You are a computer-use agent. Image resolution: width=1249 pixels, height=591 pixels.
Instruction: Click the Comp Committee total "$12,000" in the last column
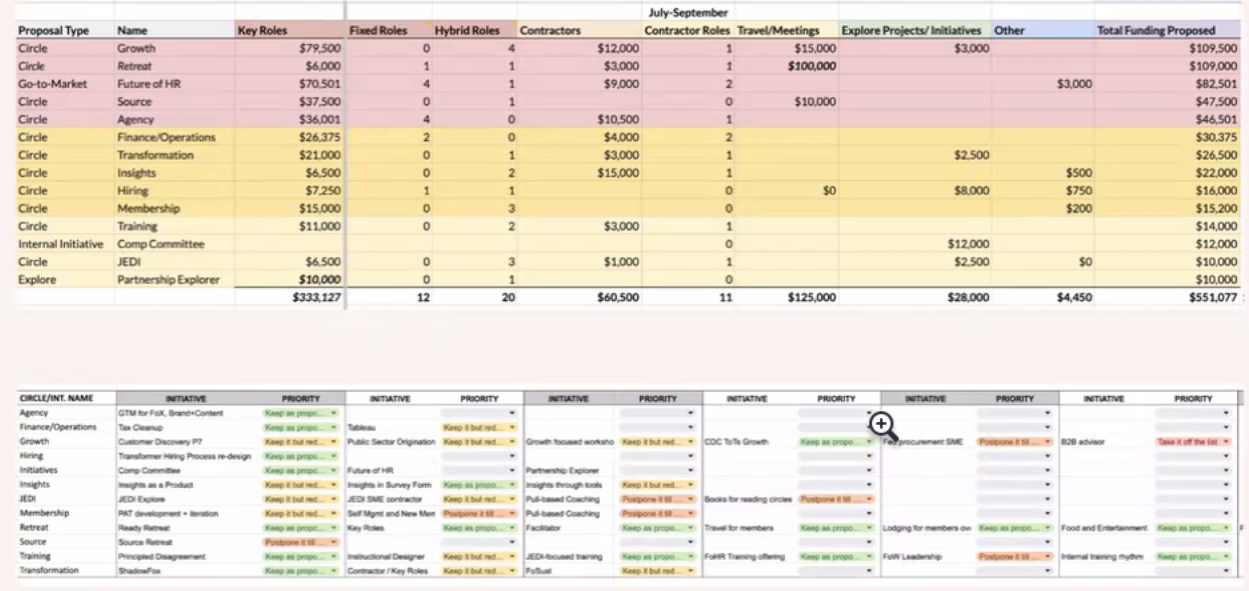point(1214,244)
